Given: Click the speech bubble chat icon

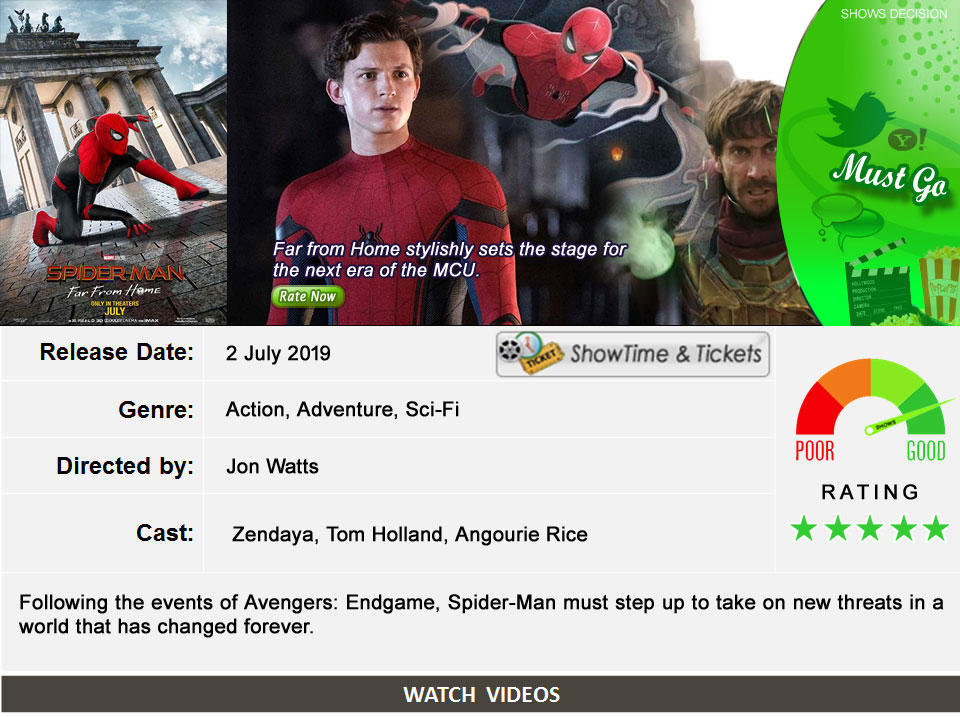Looking at the screenshot, I should 846,220.
